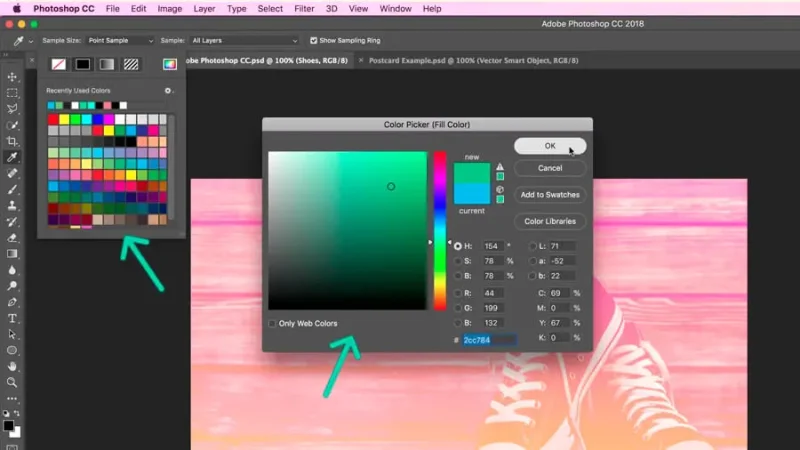Click the foreground color swatch in toolbar

click(x=8, y=426)
